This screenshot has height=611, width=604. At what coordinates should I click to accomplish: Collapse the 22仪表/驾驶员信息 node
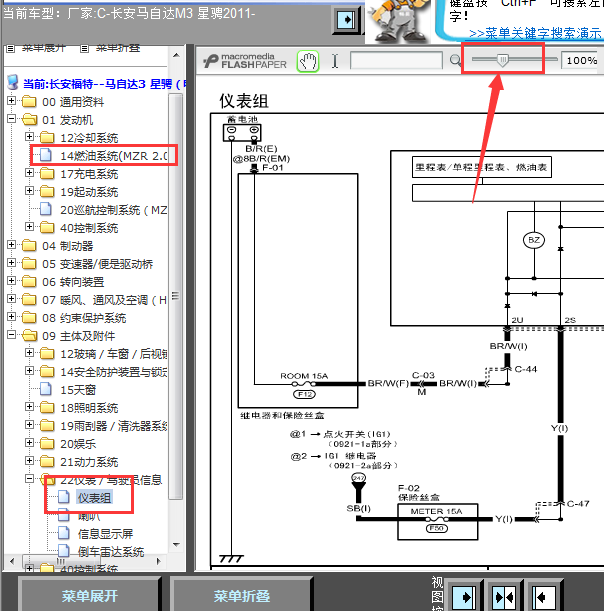(x=30, y=478)
